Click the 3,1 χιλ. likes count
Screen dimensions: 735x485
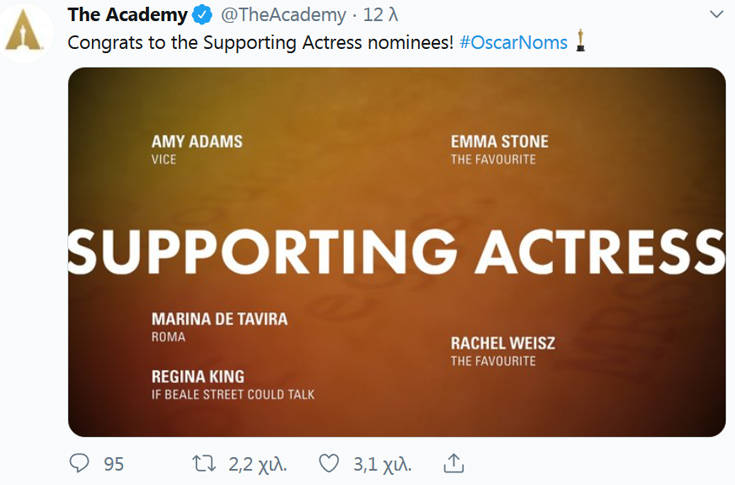click(382, 464)
